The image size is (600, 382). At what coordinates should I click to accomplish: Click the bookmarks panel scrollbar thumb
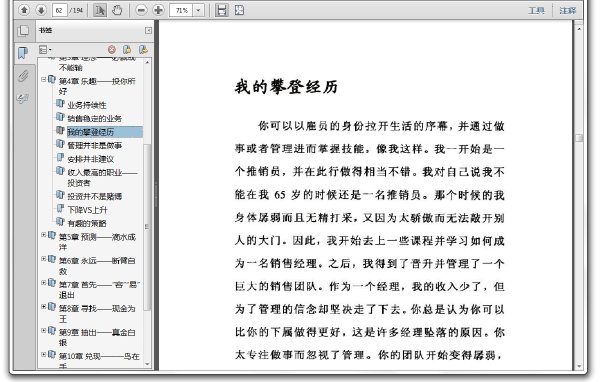(x=147, y=227)
